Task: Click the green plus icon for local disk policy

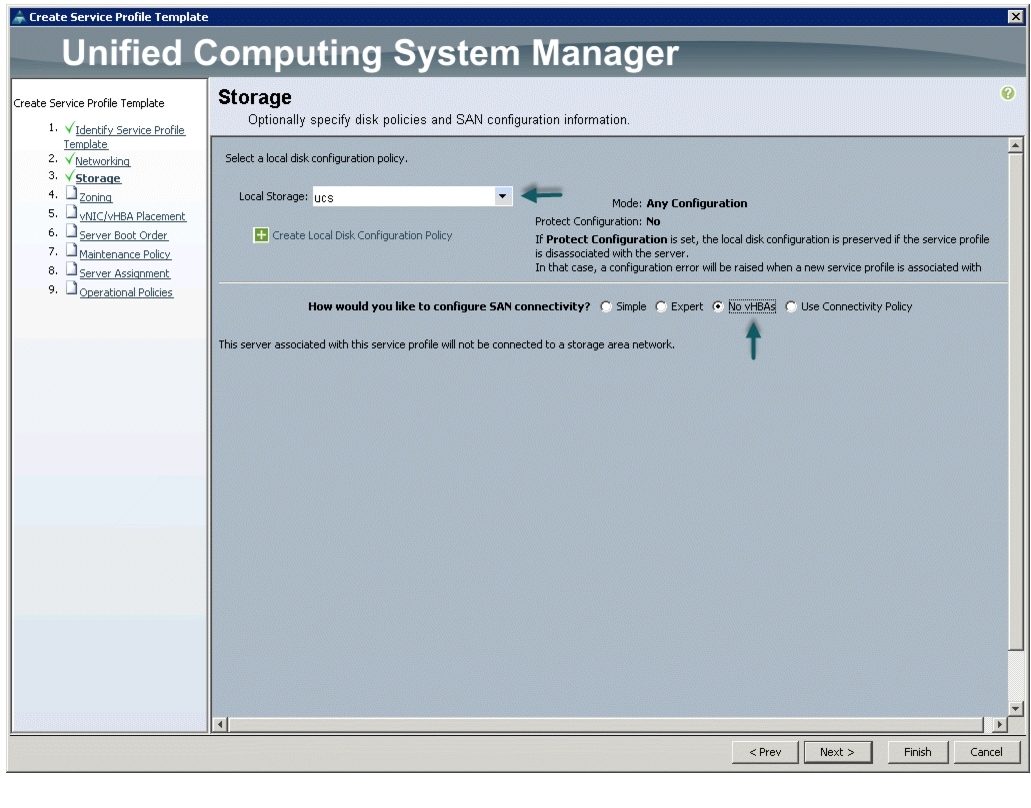Action: (261, 235)
